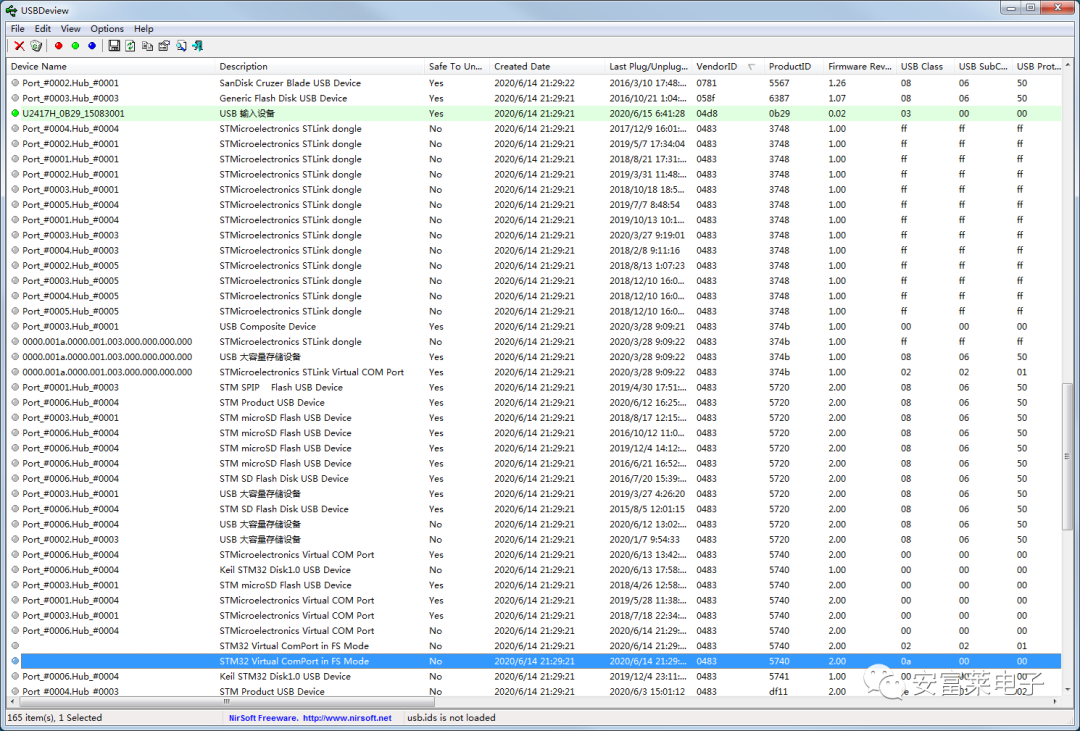The height and width of the screenshot is (731, 1080).
Task: Select the U2417H_0B29_15083001 device name
Action: point(73,114)
